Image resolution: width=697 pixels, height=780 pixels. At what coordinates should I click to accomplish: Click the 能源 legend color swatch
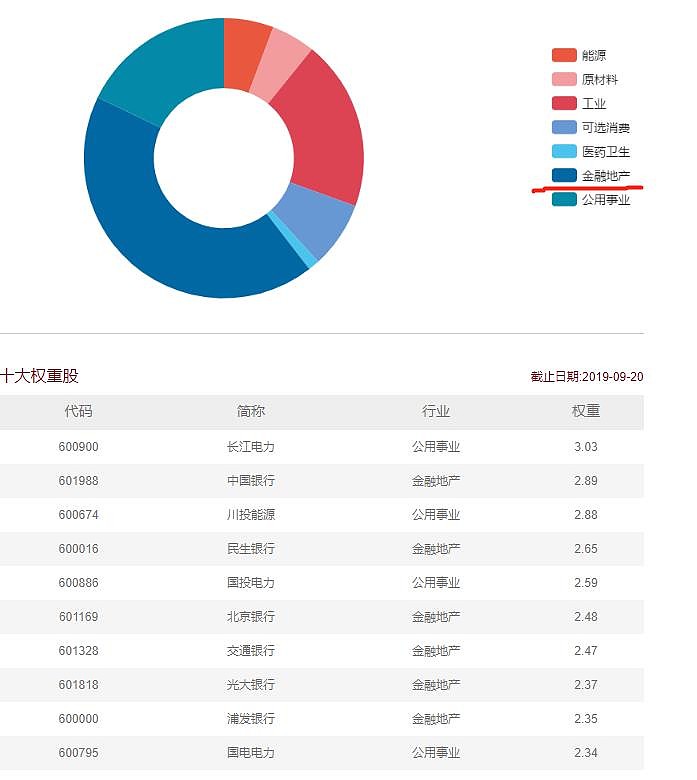pyautogui.click(x=564, y=55)
